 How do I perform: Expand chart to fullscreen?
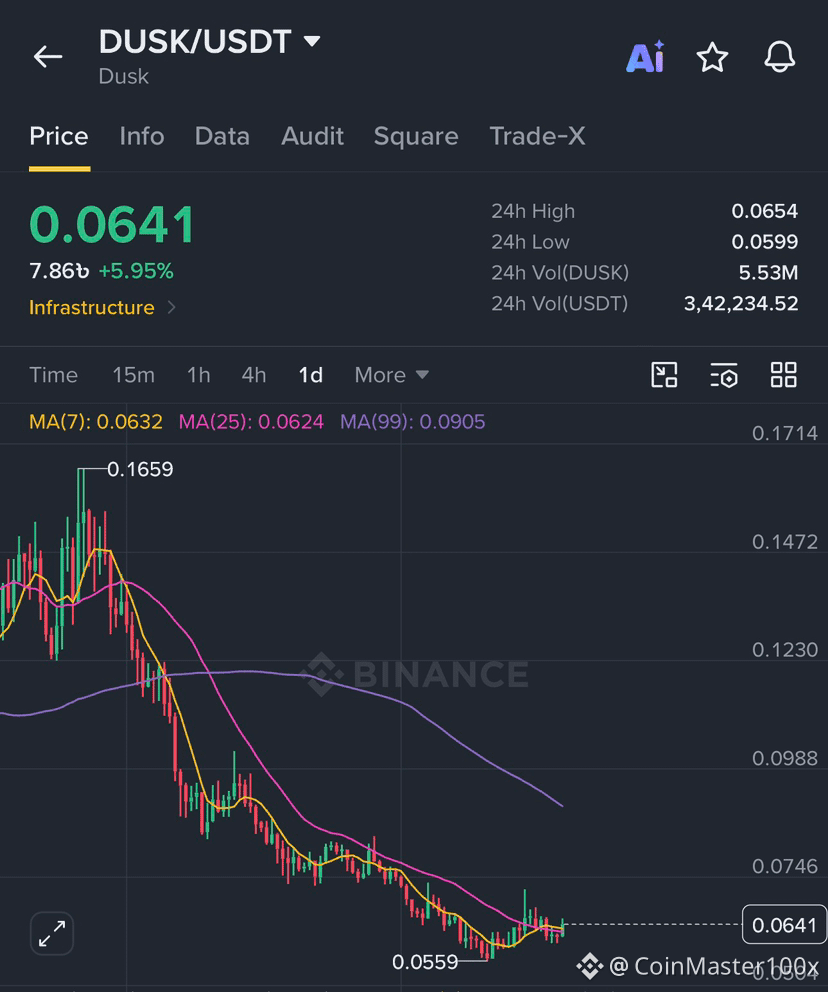pos(52,933)
